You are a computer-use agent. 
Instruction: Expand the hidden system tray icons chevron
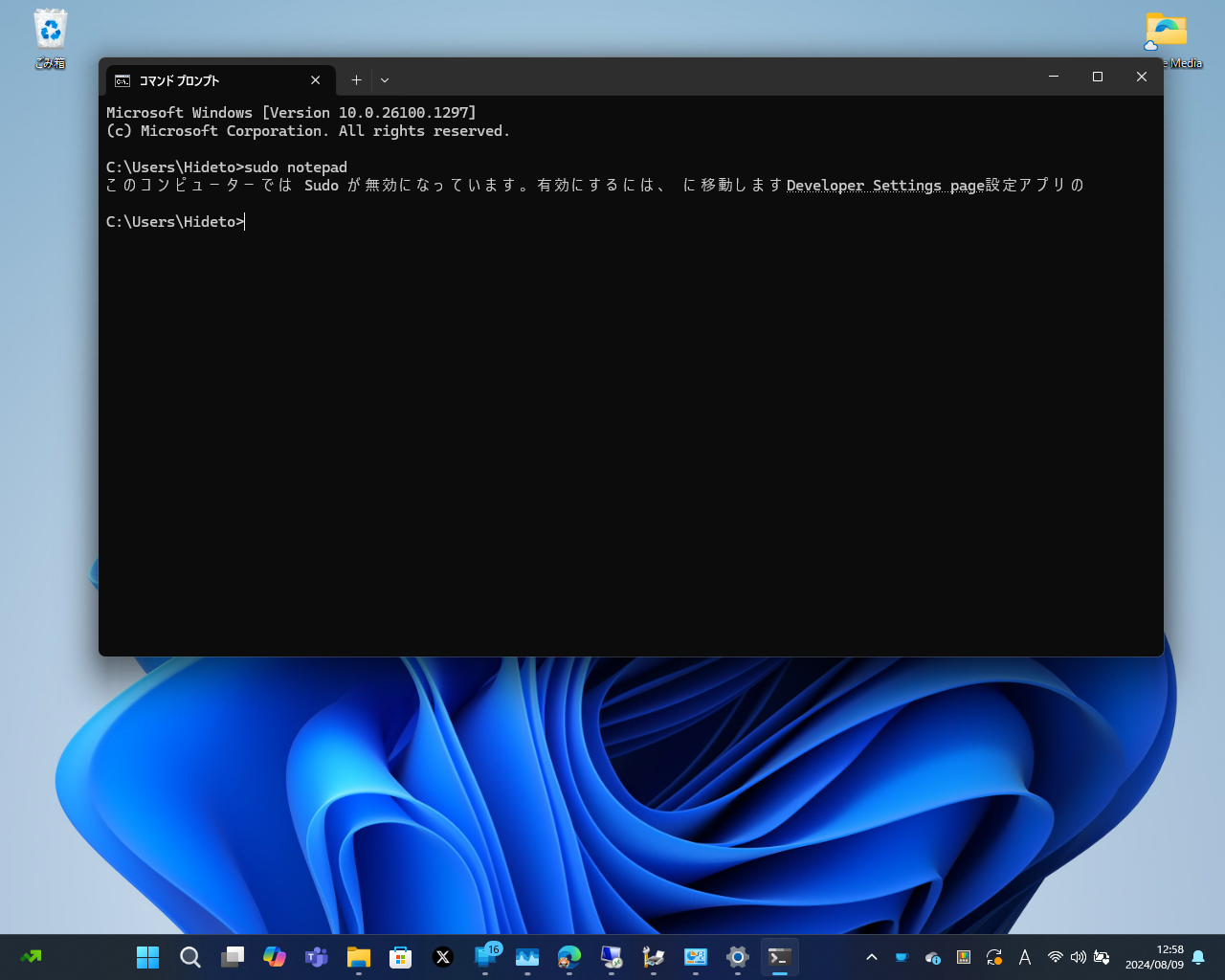871,956
